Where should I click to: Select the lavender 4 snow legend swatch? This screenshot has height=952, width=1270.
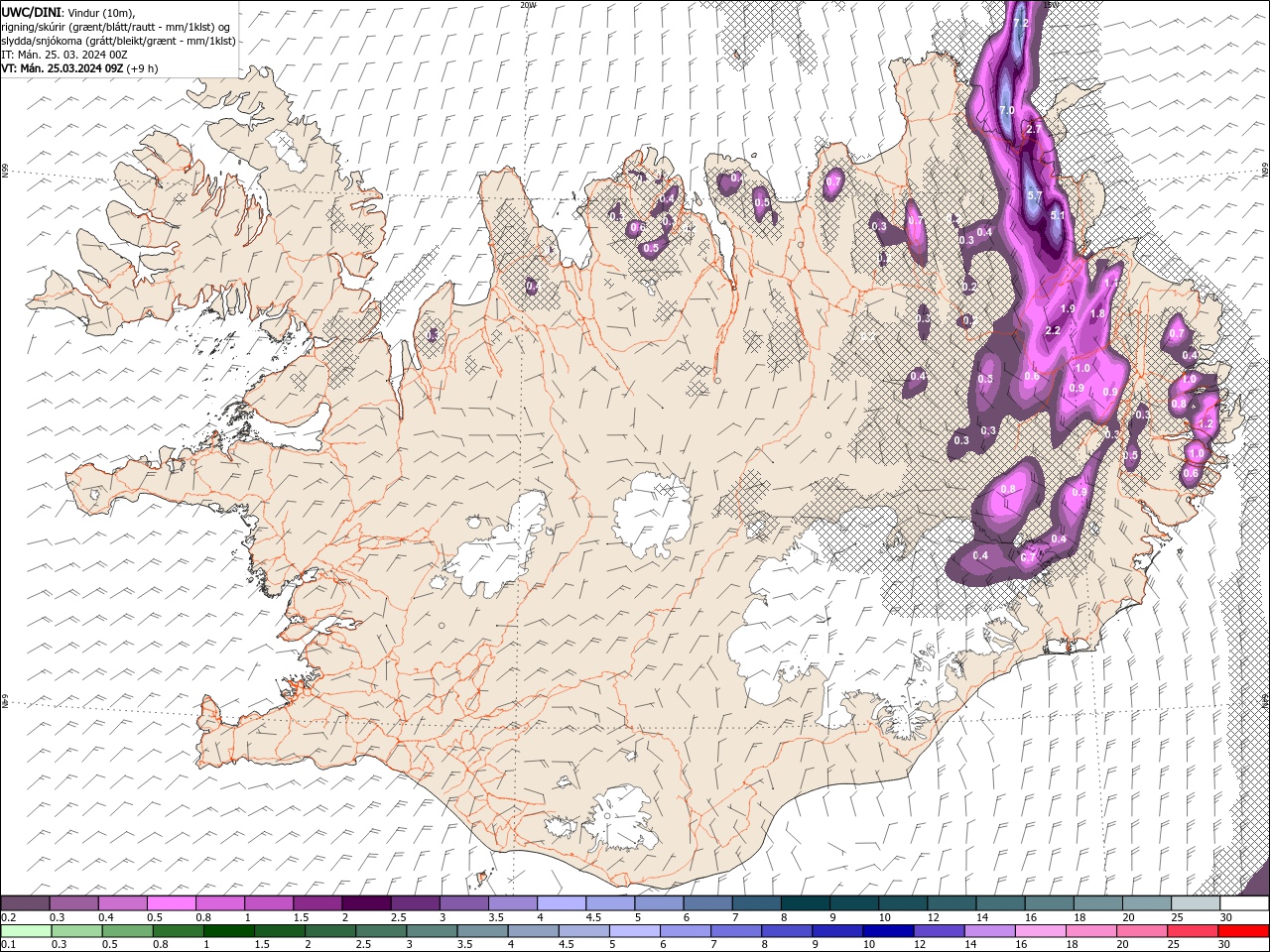coord(562,903)
